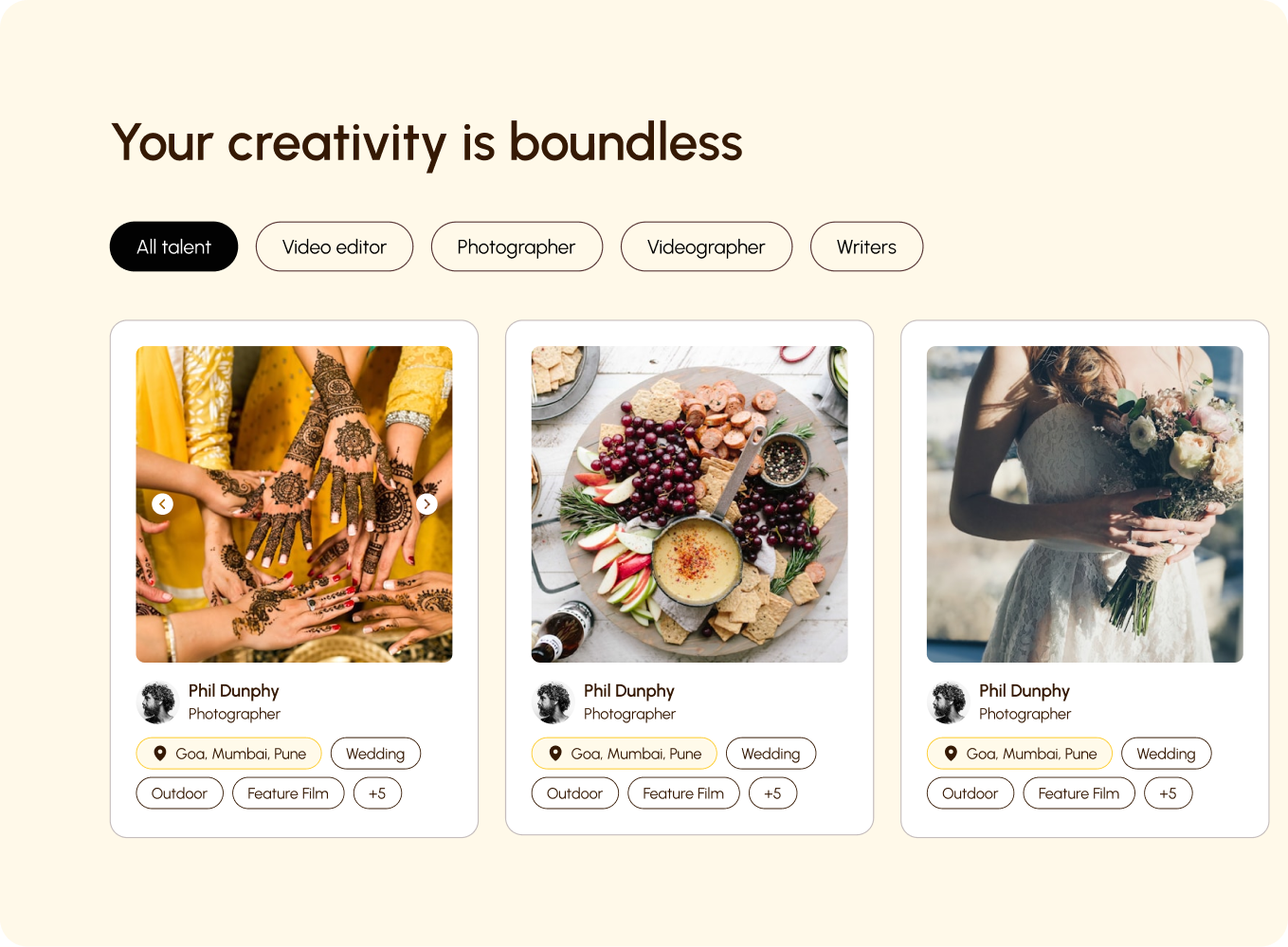Filter by Video editor
The width and height of the screenshot is (1288, 947).
coord(335,246)
